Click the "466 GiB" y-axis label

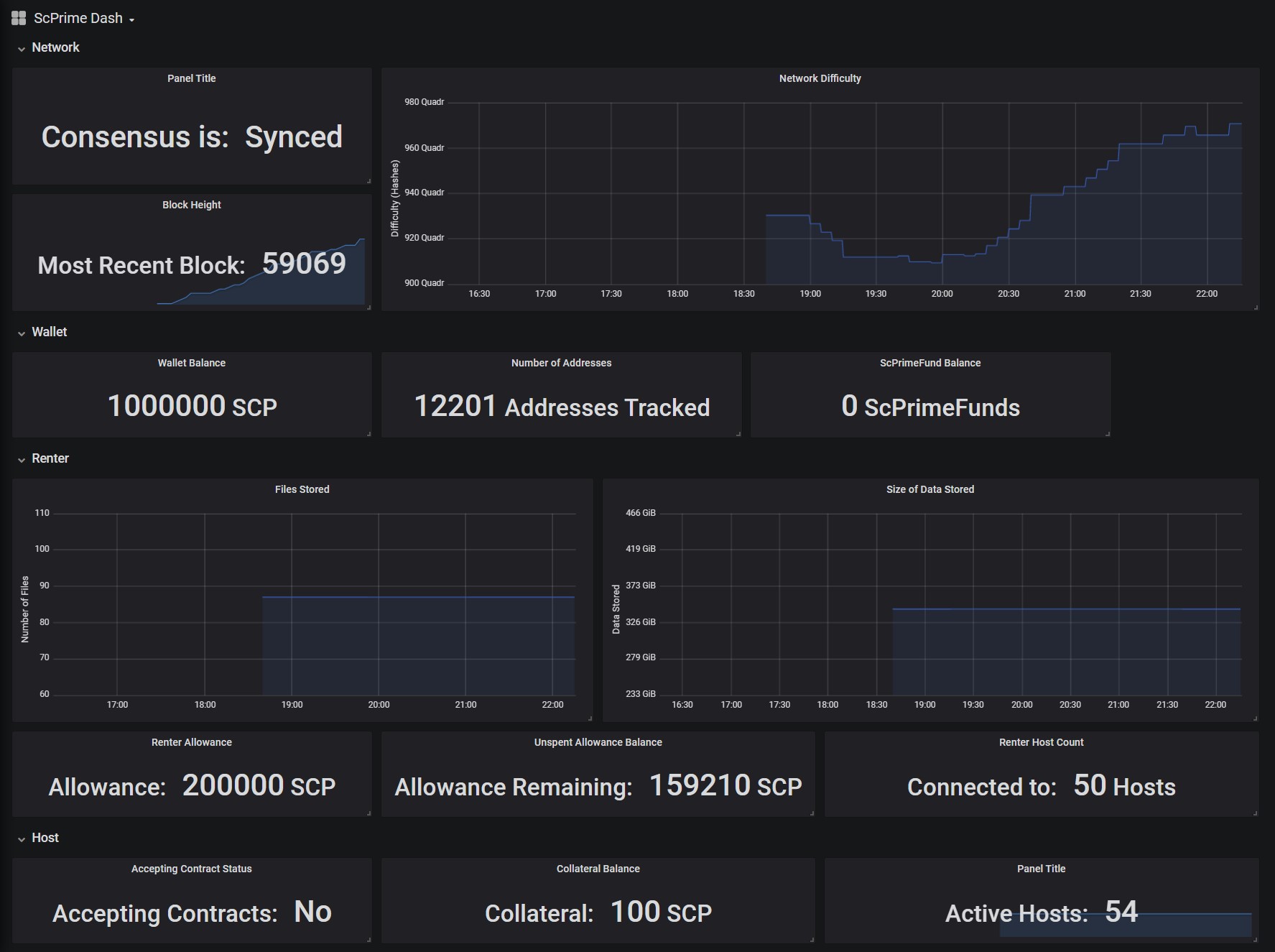[x=641, y=513]
